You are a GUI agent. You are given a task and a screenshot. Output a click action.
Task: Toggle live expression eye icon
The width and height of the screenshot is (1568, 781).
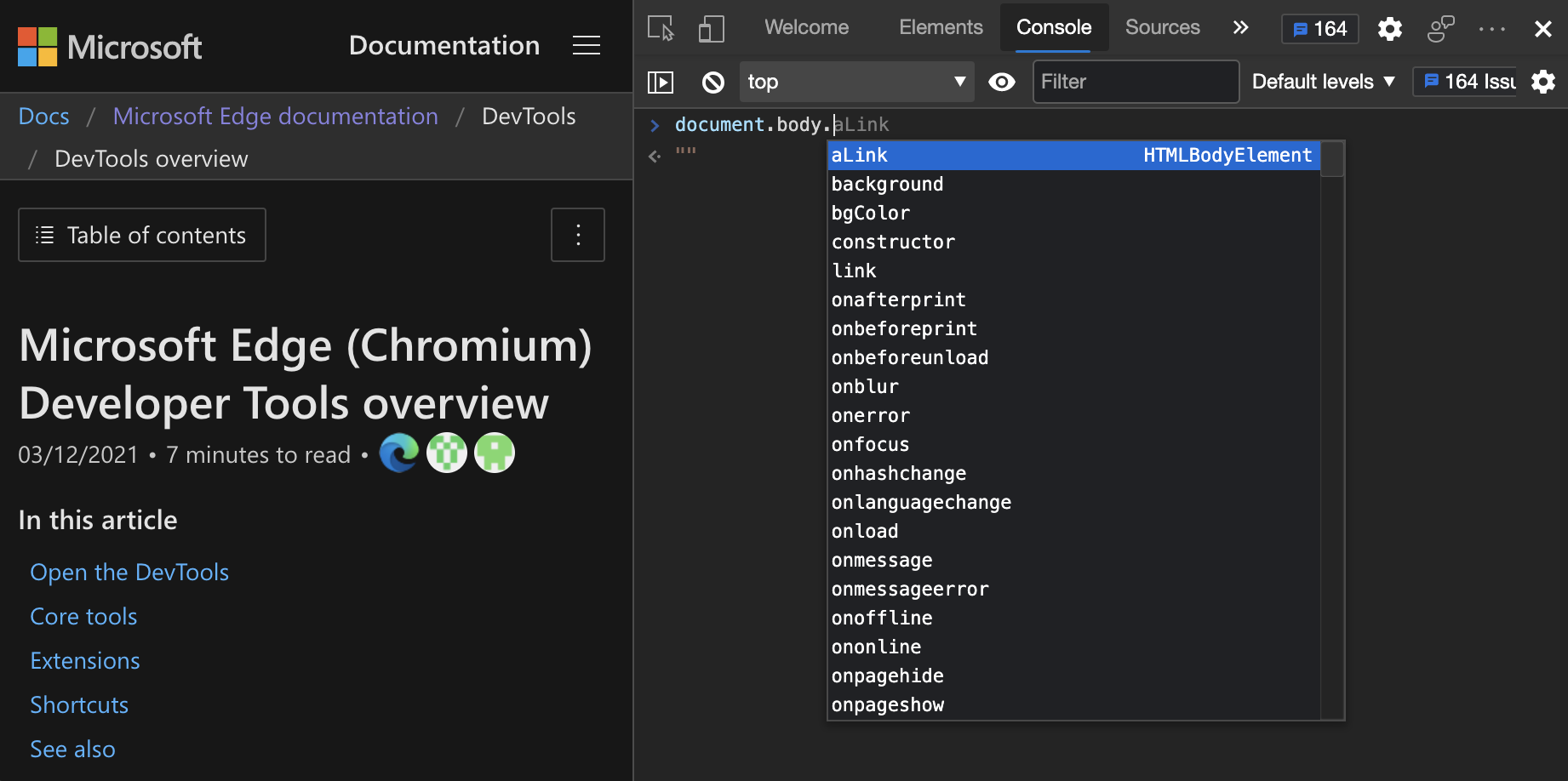(1002, 82)
